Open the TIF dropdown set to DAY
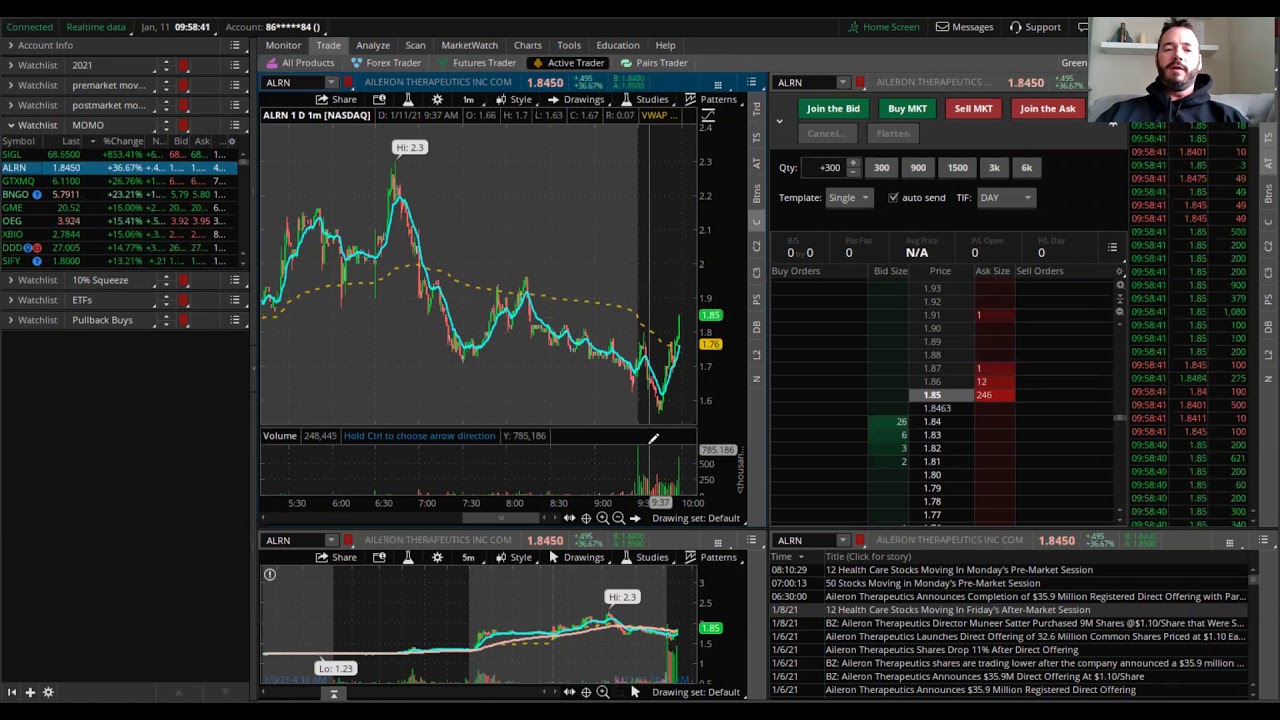The width and height of the screenshot is (1280, 720). 1005,198
